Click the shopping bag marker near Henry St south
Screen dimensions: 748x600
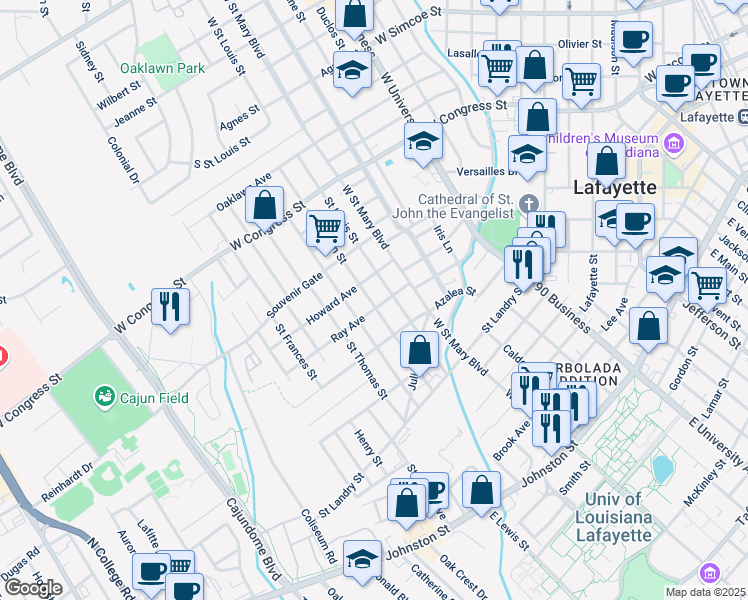[406, 505]
